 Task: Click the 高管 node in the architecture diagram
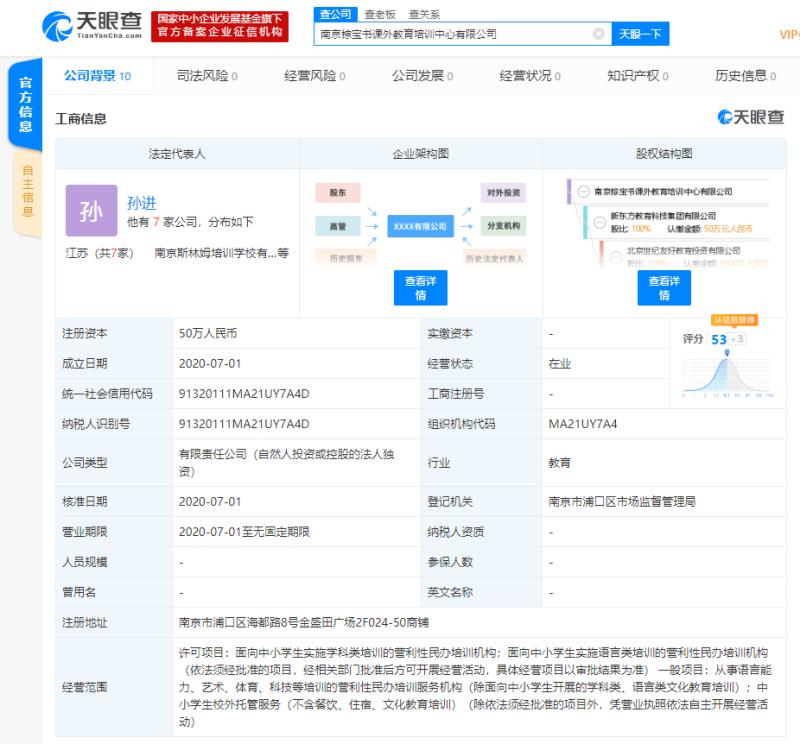(340, 226)
